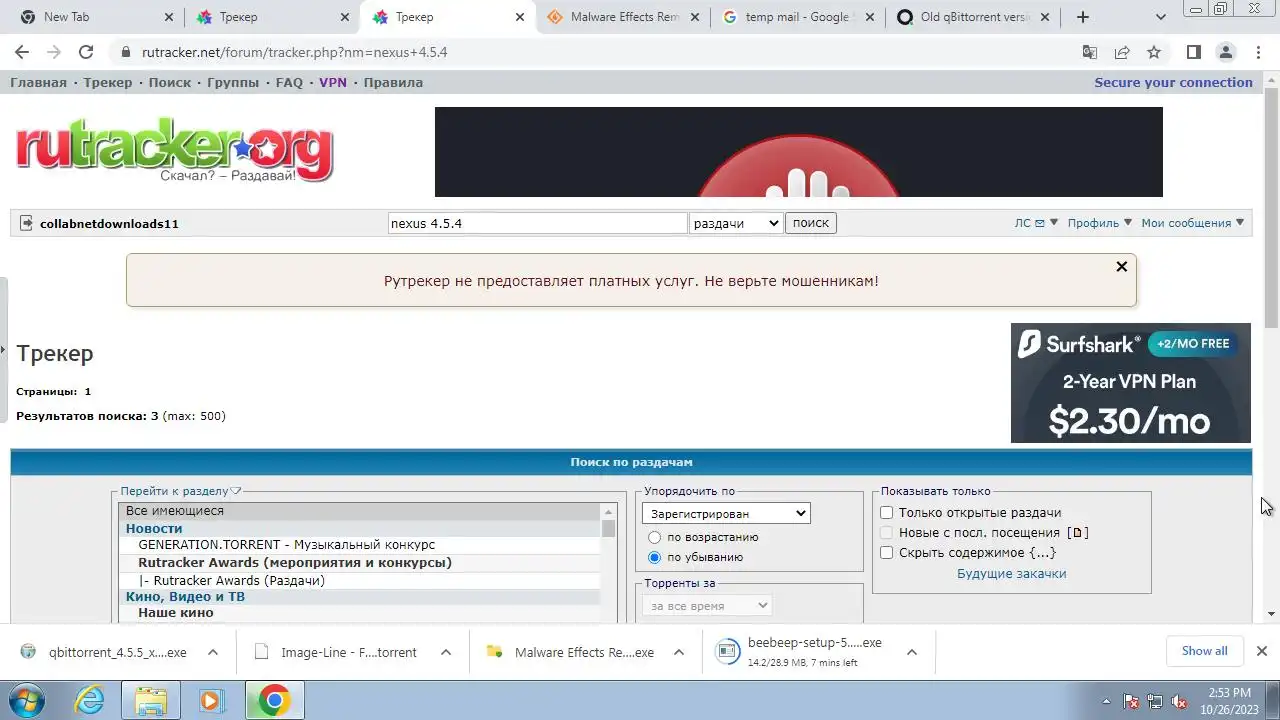1280x720 pixels.
Task: Select the по возрастанию radio button
Action: click(655, 537)
